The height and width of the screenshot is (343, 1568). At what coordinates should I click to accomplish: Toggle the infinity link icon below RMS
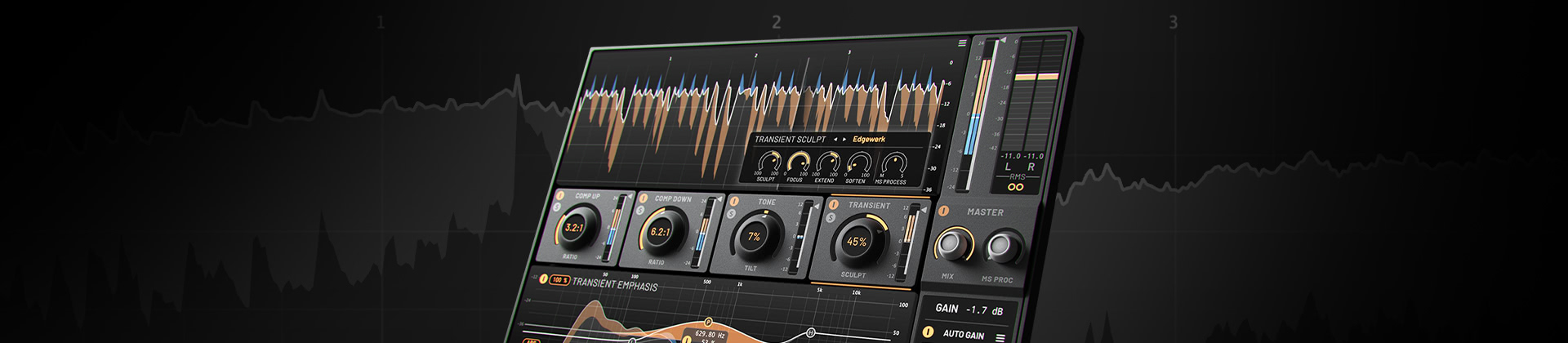[x=1015, y=187]
